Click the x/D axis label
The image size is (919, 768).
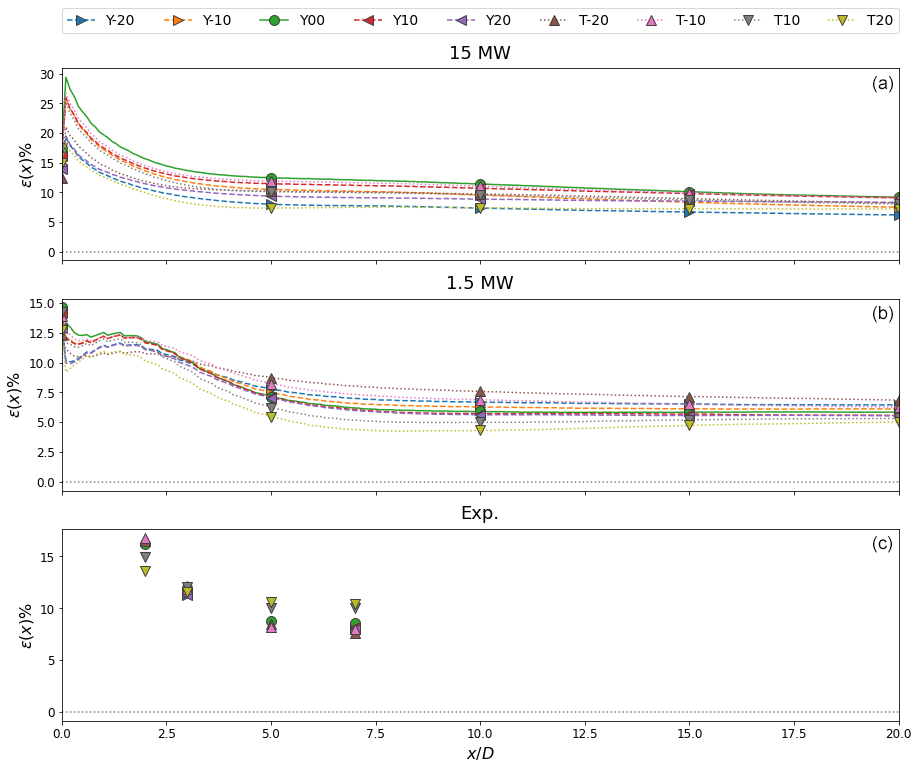pos(480,753)
